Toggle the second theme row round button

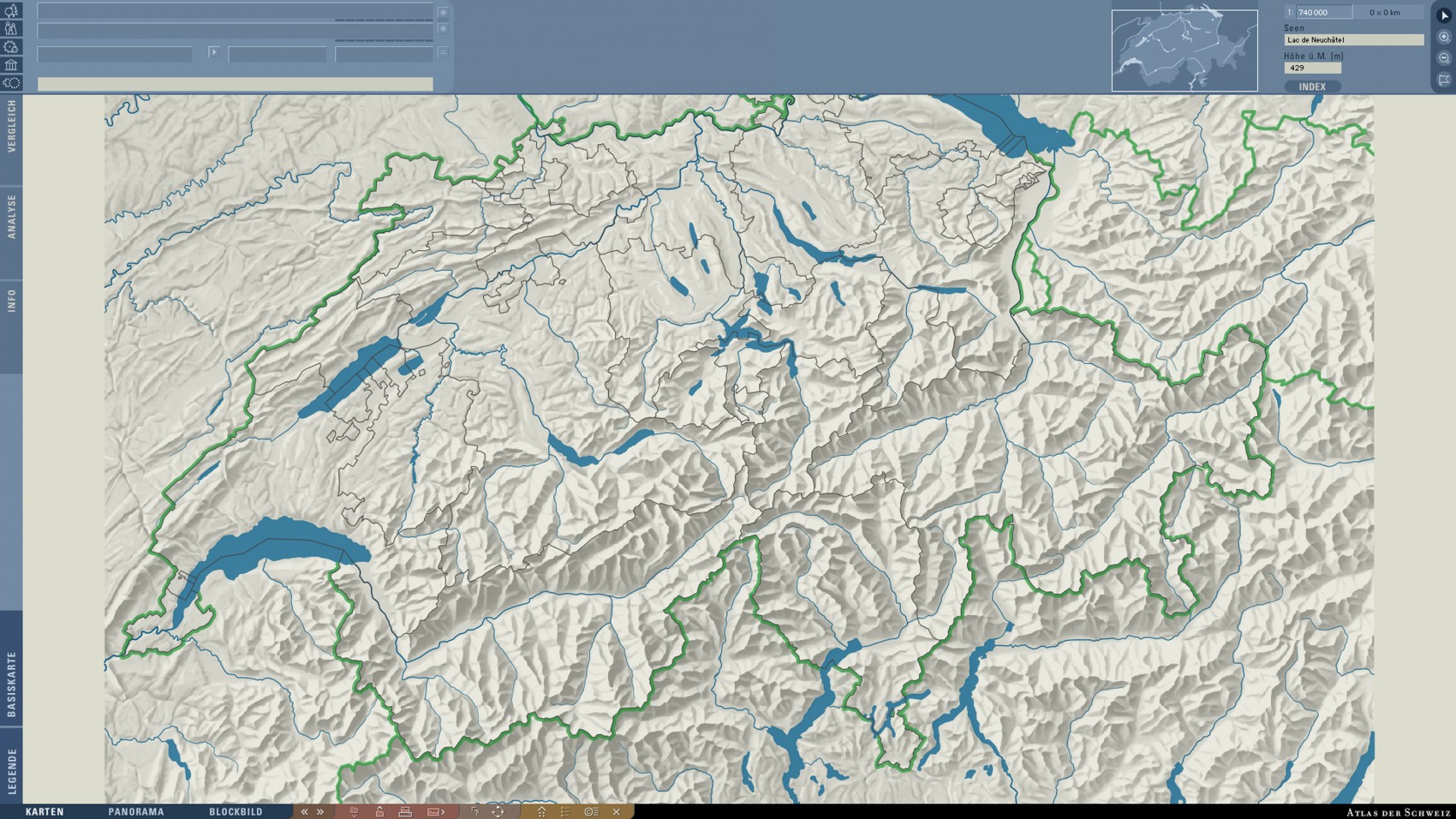click(443, 29)
